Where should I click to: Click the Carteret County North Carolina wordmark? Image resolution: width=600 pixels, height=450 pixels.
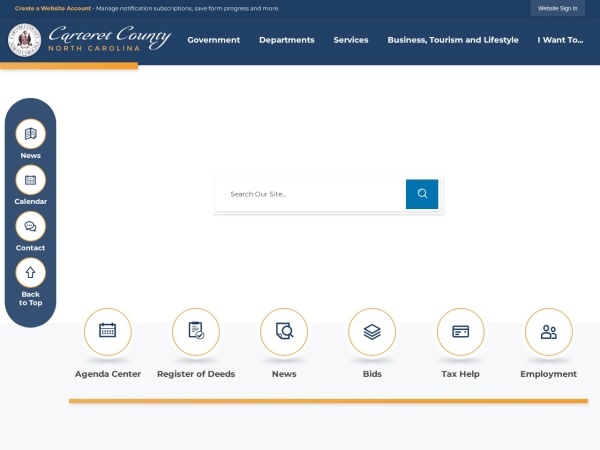point(109,38)
